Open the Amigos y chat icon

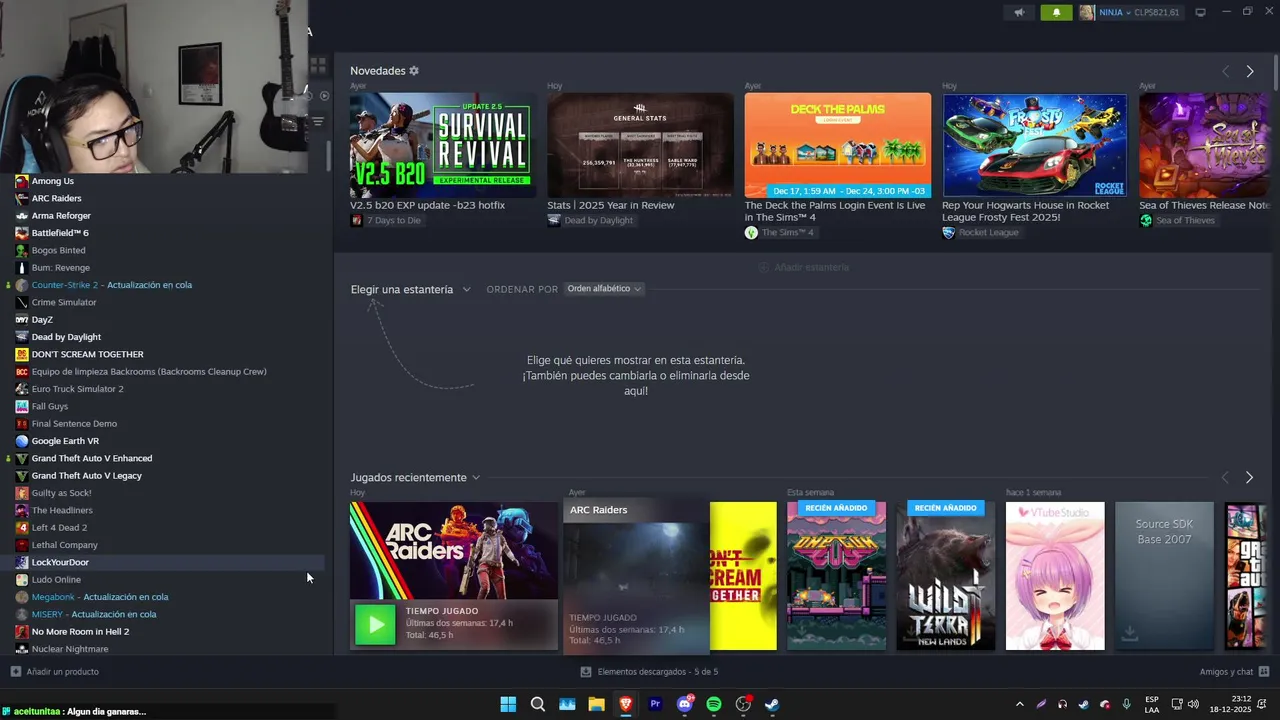(1264, 672)
